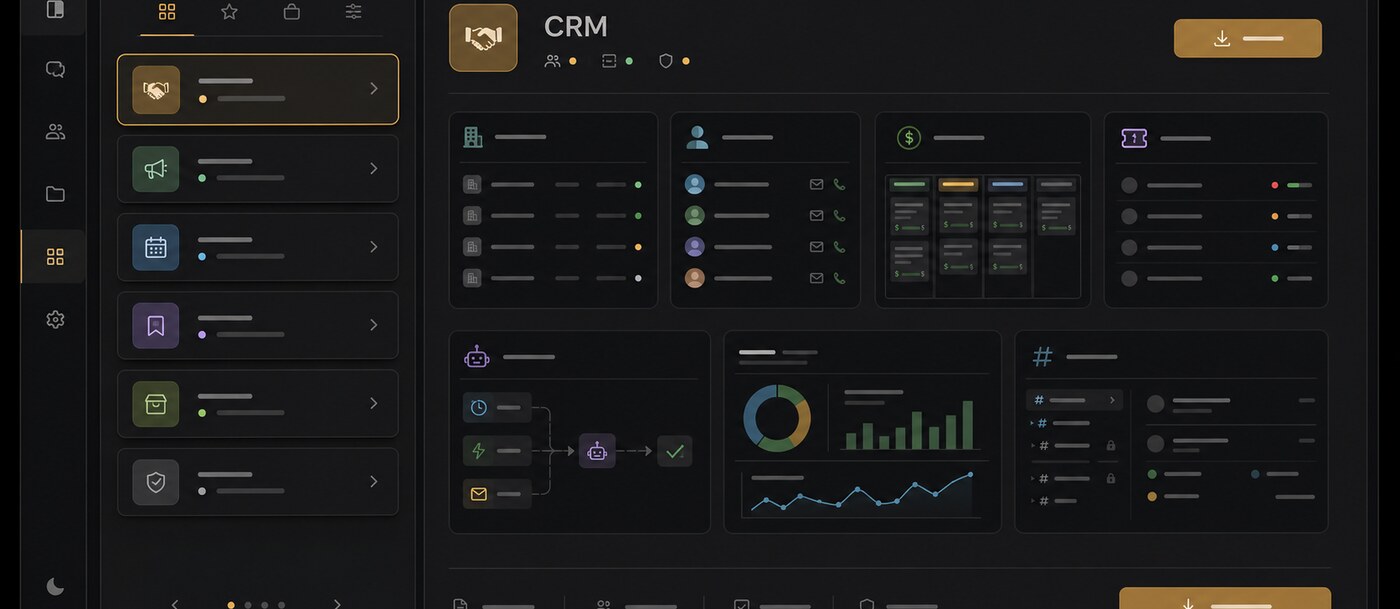Expand the shield card's chevron

pos(373,482)
